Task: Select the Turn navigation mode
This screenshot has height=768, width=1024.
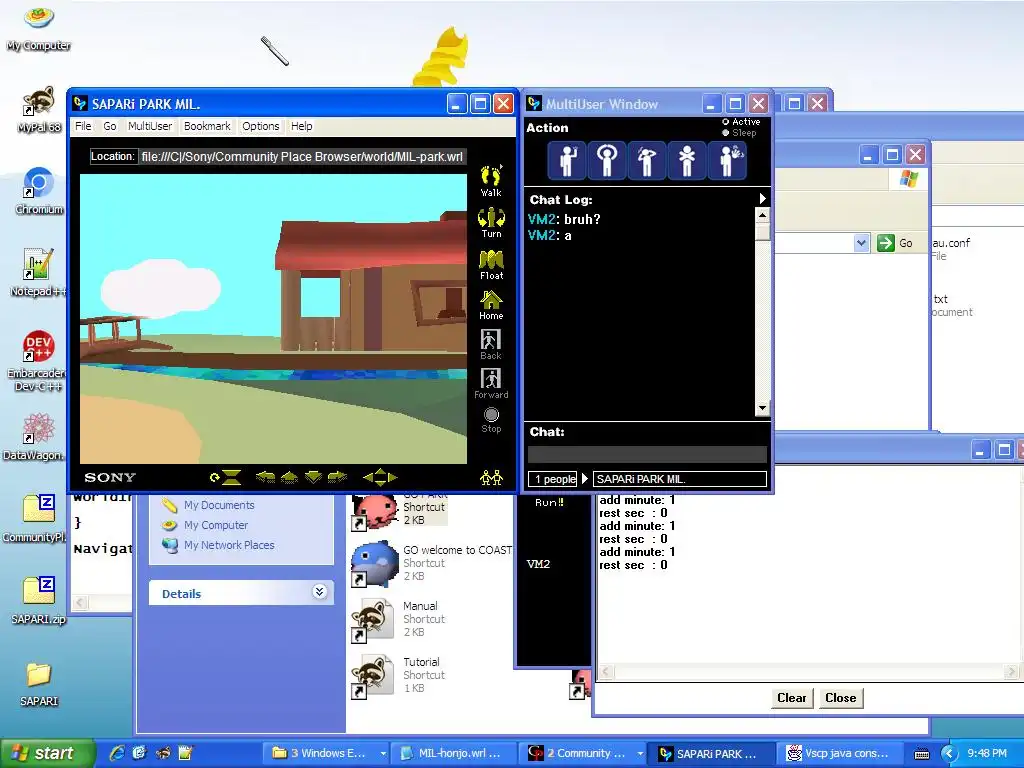Action: [491, 223]
